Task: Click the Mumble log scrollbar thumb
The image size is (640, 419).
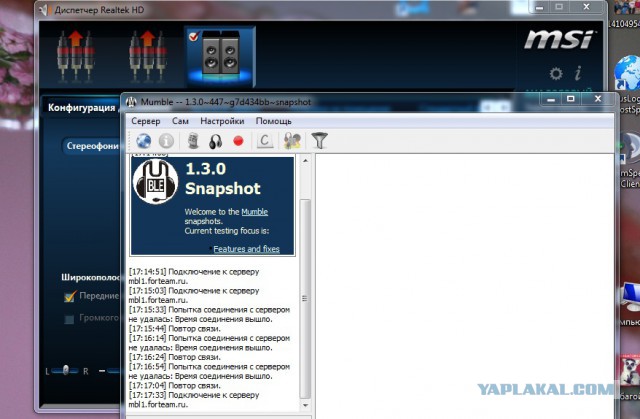Action: 304,299
